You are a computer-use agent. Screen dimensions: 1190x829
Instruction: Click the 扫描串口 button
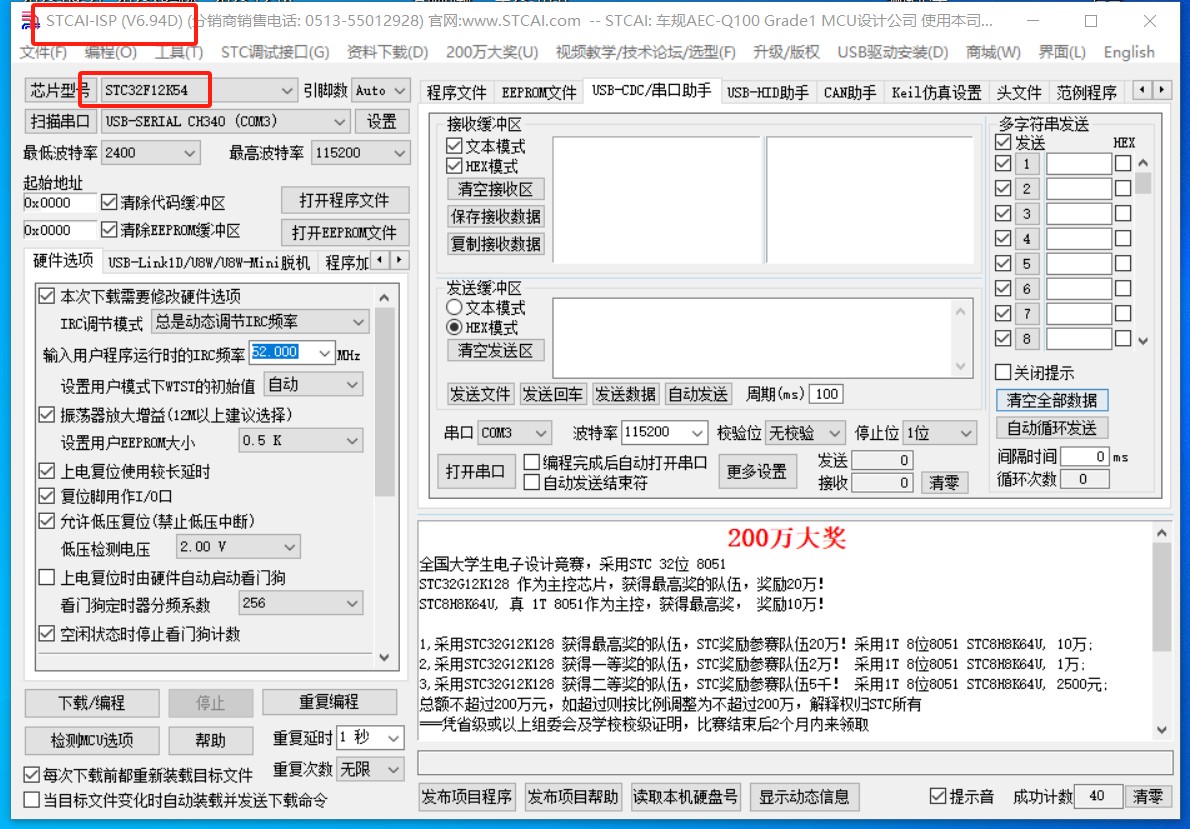point(61,121)
